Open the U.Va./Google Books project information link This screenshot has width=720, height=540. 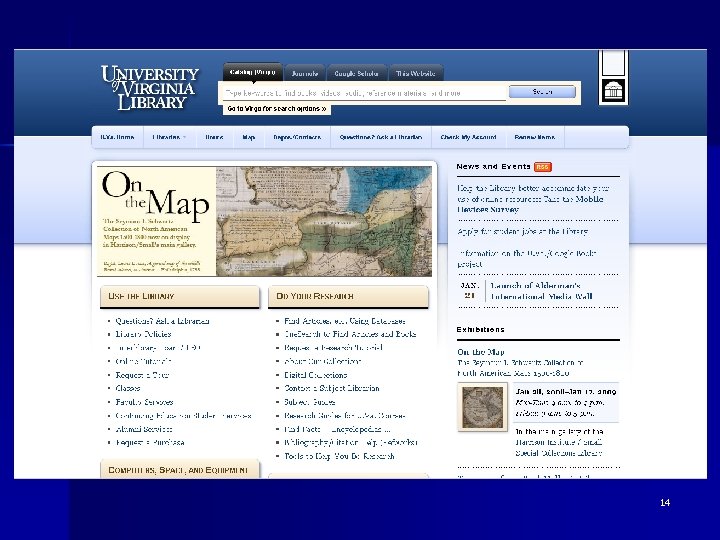527,259
